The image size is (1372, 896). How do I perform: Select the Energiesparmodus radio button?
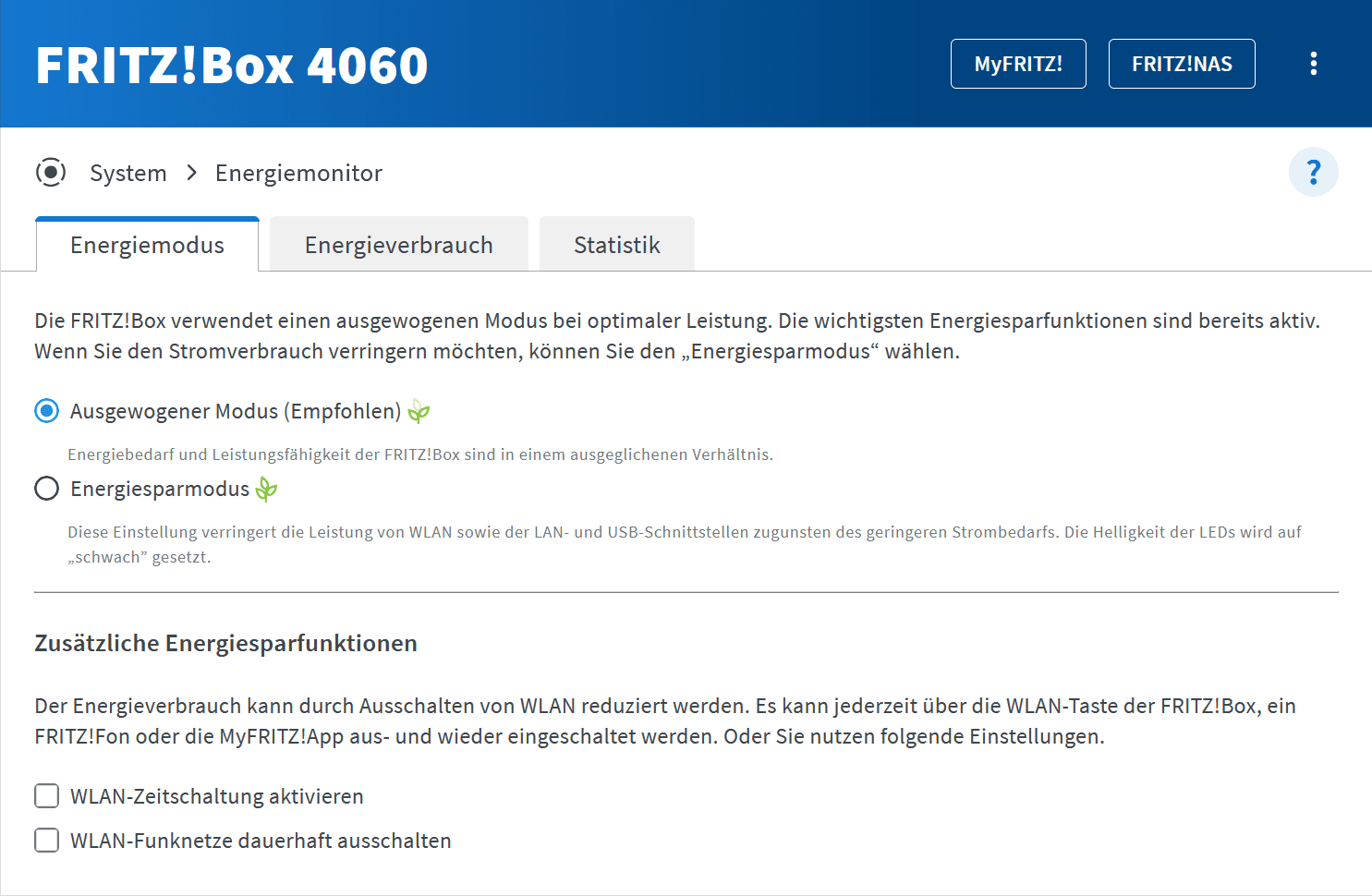[47, 489]
